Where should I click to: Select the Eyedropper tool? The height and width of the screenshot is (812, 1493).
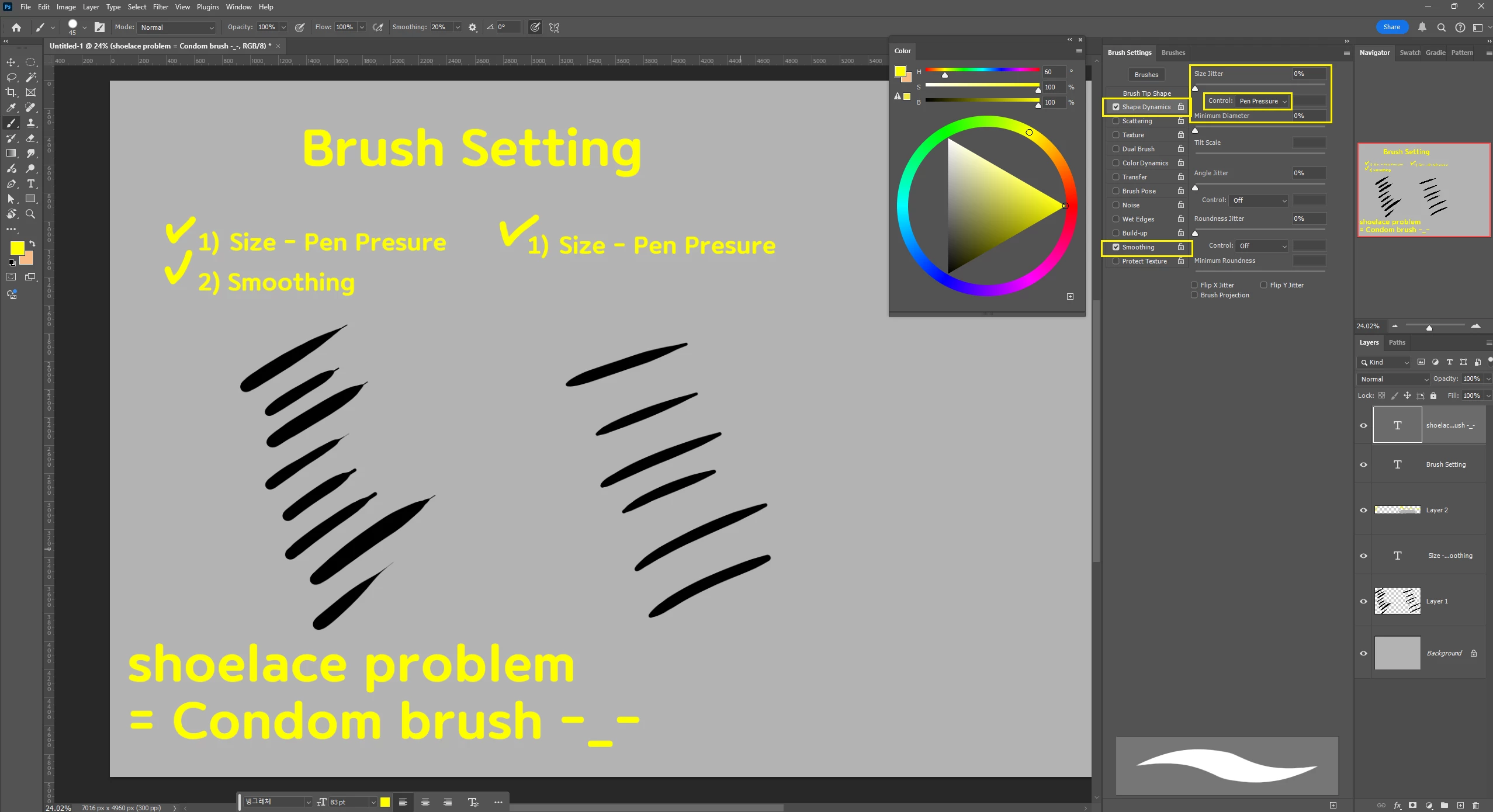tap(11, 107)
